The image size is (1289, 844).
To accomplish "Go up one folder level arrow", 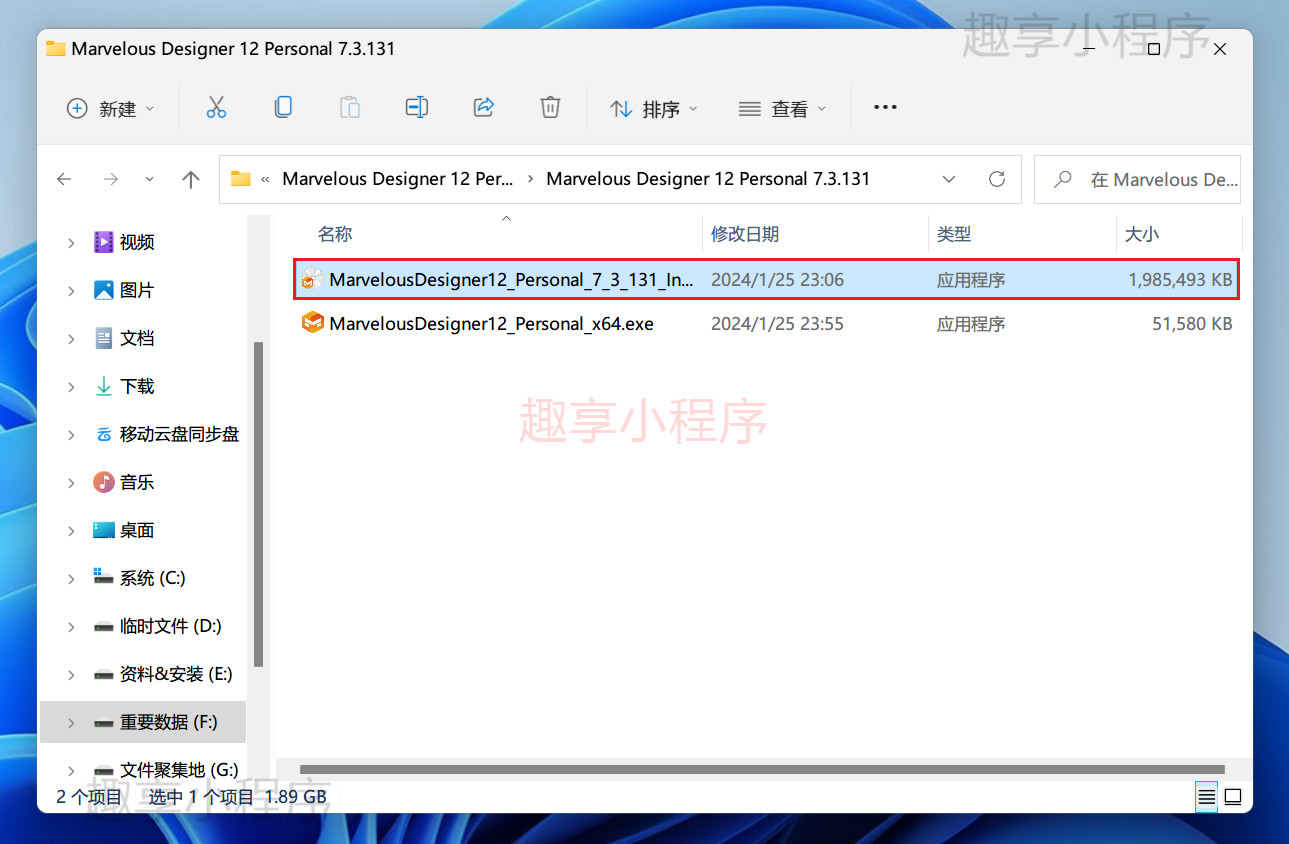I will click(191, 179).
